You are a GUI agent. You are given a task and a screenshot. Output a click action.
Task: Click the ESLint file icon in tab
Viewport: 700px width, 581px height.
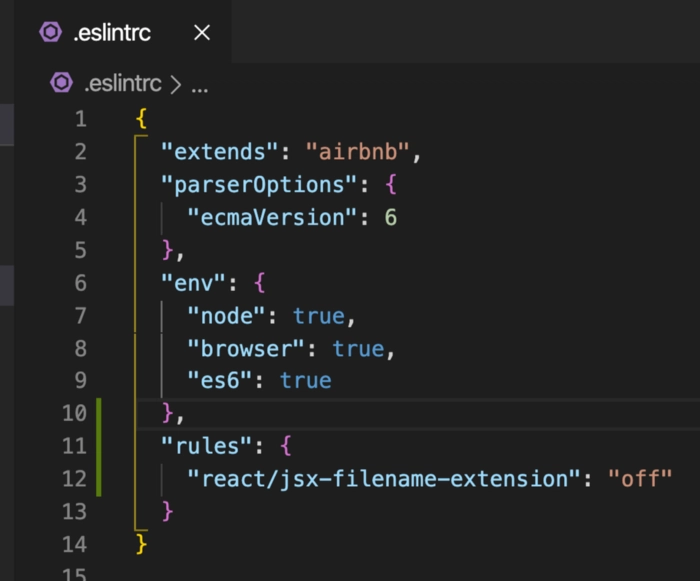(x=50, y=32)
